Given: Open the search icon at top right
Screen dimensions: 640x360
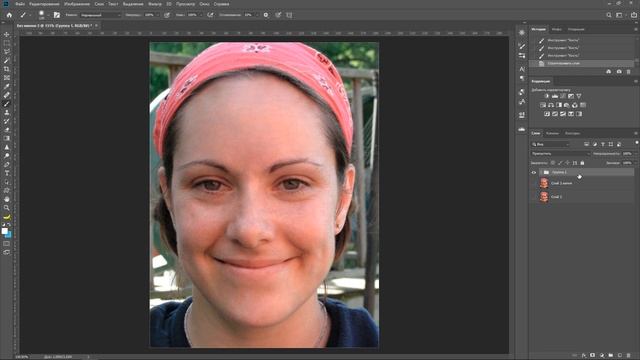Looking at the screenshot, I should point(609,15).
